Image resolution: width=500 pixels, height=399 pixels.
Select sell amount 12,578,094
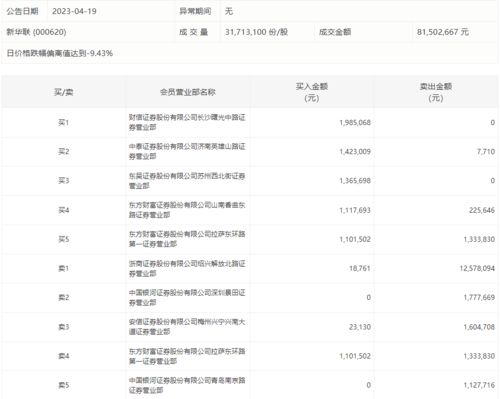point(477,268)
